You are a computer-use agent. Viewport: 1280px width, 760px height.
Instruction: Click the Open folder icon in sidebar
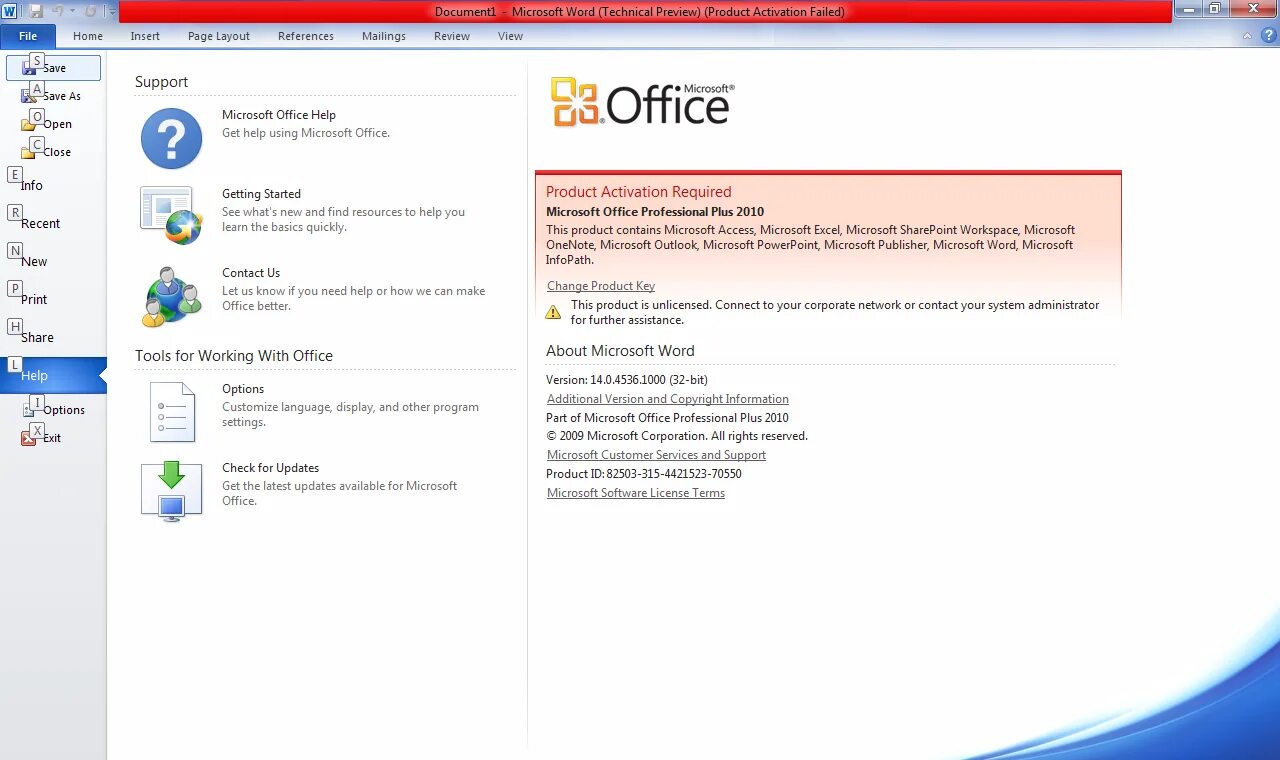(x=28, y=125)
